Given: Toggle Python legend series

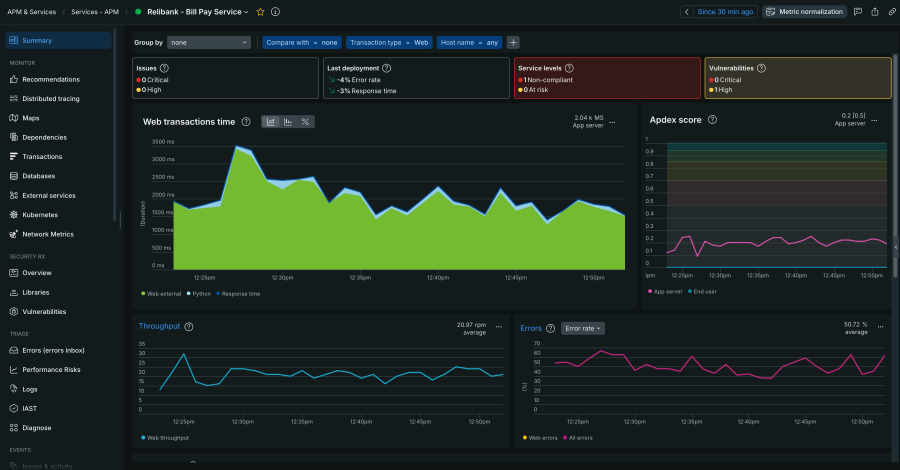Looking at the screenshot, I should pos(199,294).
